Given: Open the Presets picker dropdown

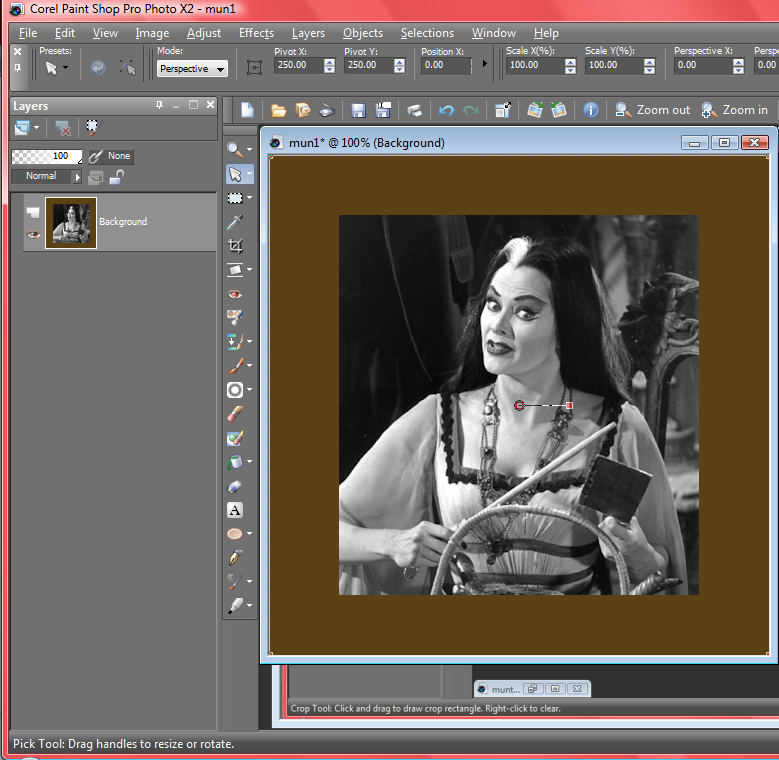Looking at the screenshot, I should pyautogui.click(x=56, y=68).
